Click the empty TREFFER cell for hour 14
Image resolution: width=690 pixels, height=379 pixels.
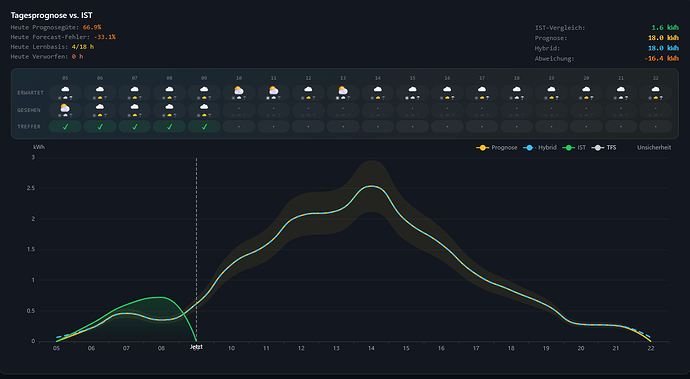pyautogui.click(x=378, y=127)
